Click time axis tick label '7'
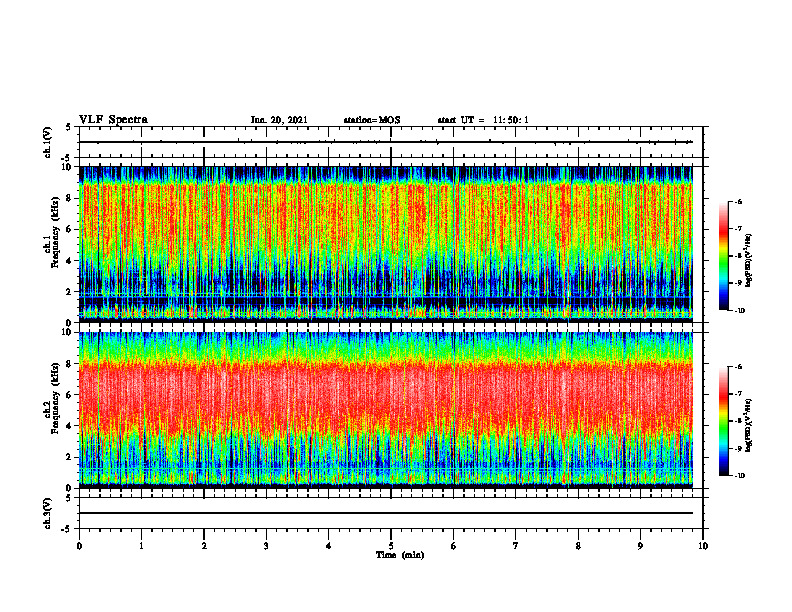Screen dimensions: 792x612 pyautogui.click(x=516, y=546)
